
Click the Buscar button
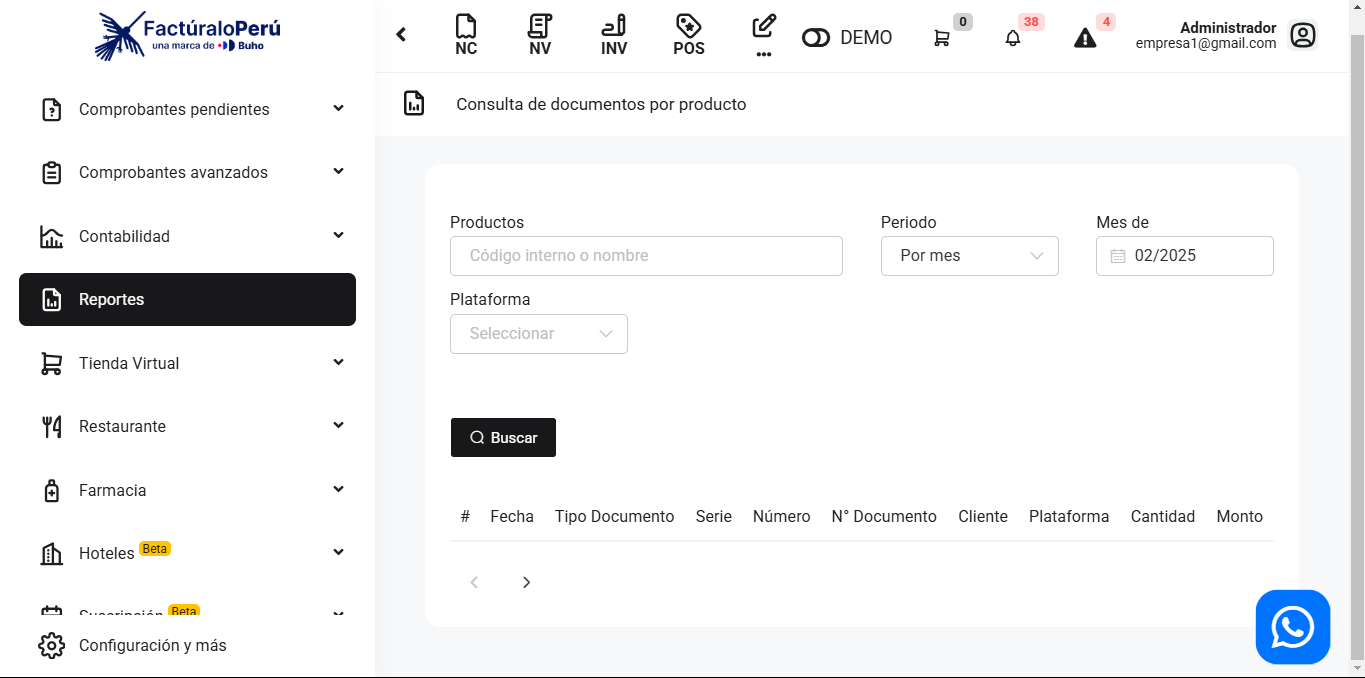(503, 438)
